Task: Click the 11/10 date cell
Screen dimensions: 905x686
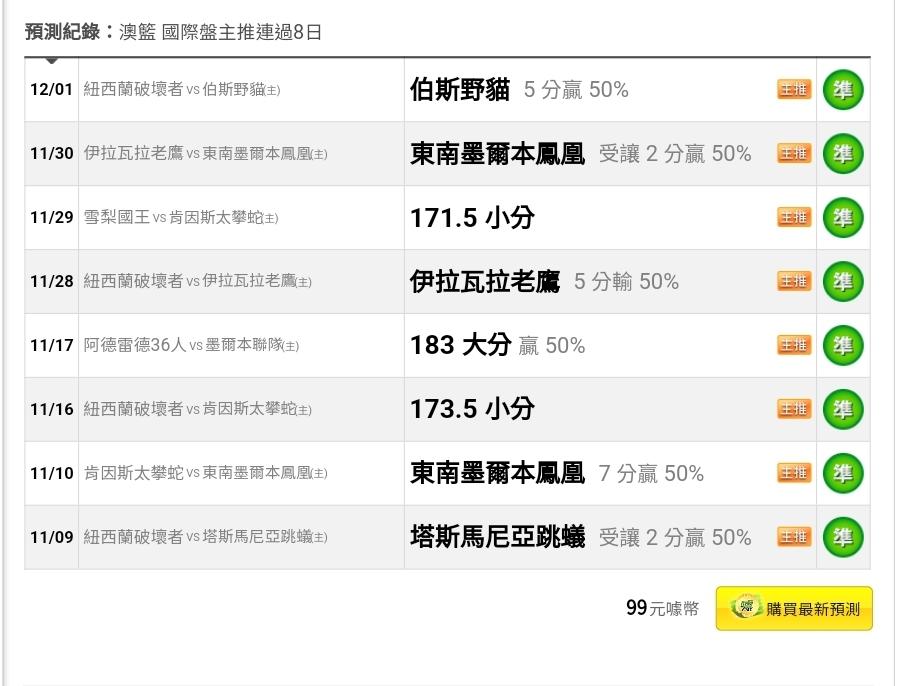Action: pos(51,473)
